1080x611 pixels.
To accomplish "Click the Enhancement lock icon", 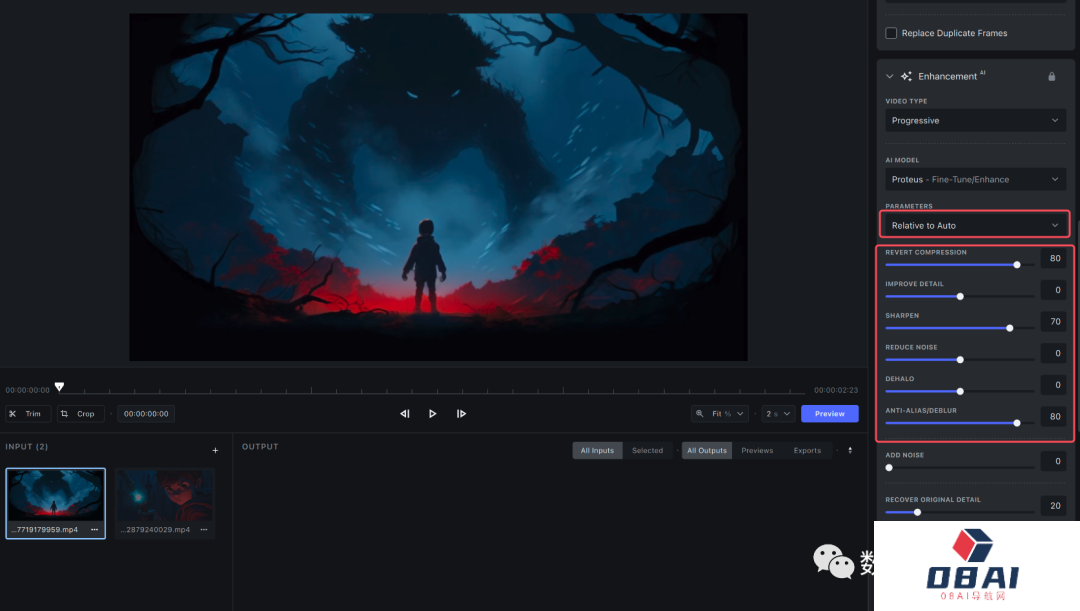I will 1051,76.
